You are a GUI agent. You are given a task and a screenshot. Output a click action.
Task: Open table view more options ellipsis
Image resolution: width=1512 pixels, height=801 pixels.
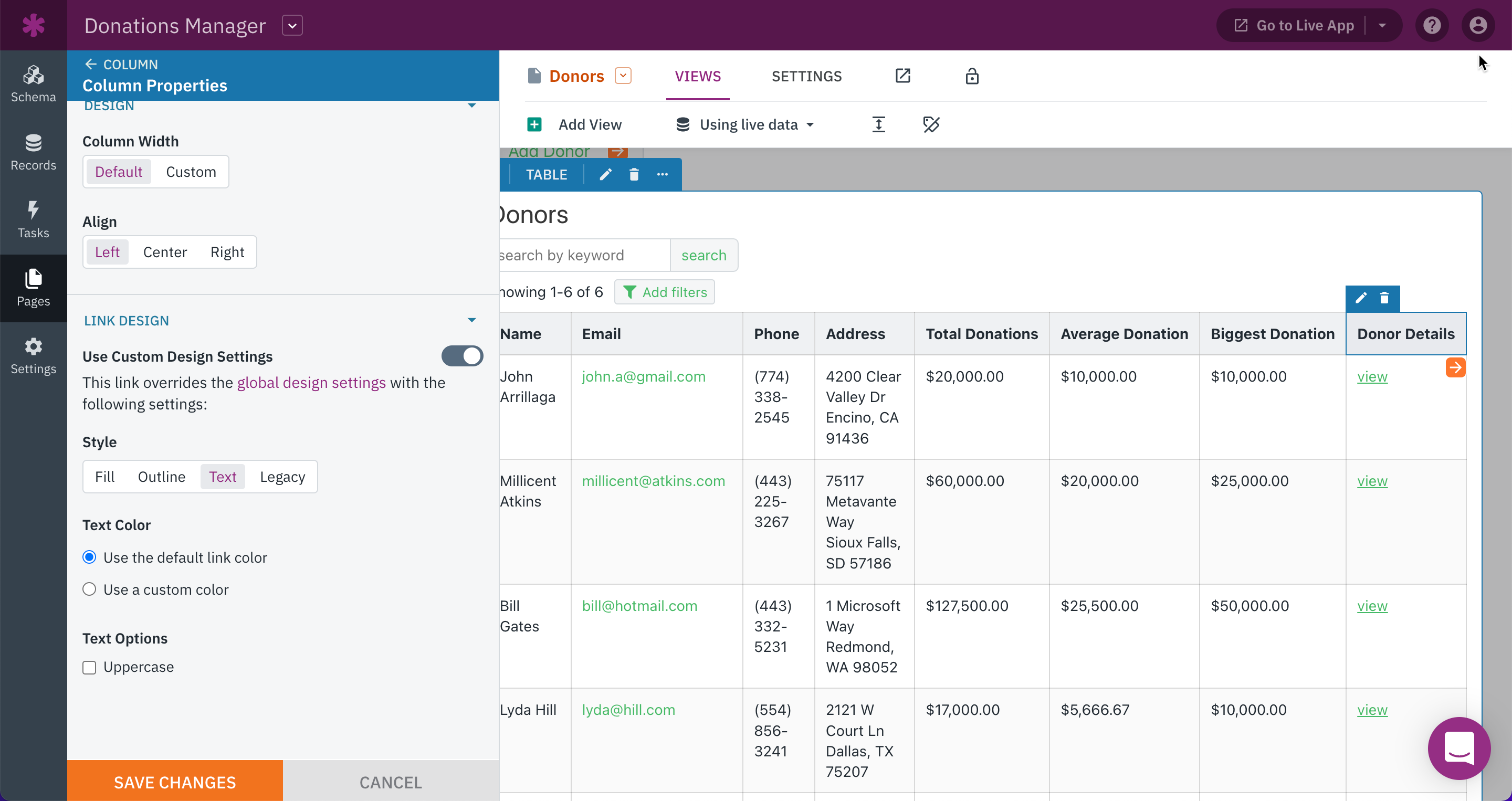[662, 174]
